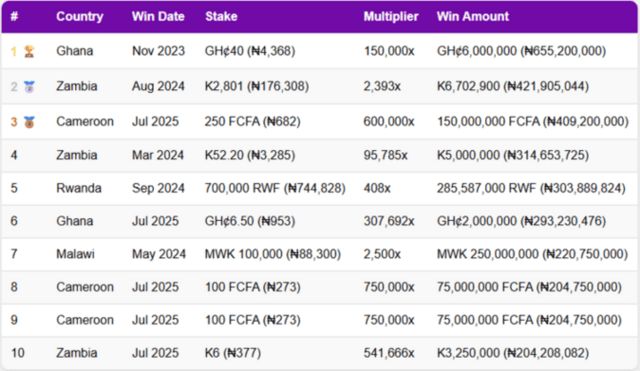This screenshot has height=371, width=640.
Task: Click the 750,000x multiplier in row 9
Action: coord(389,320)
